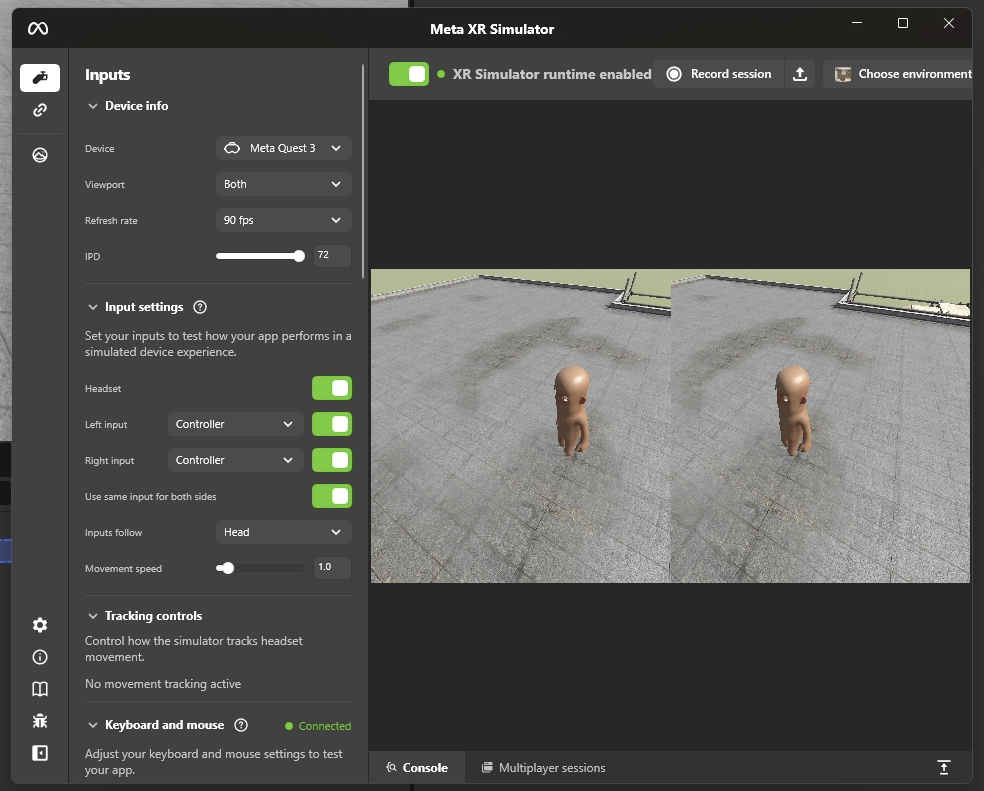
Task: Click the Input settings help icon
Action: pos(200,307)
